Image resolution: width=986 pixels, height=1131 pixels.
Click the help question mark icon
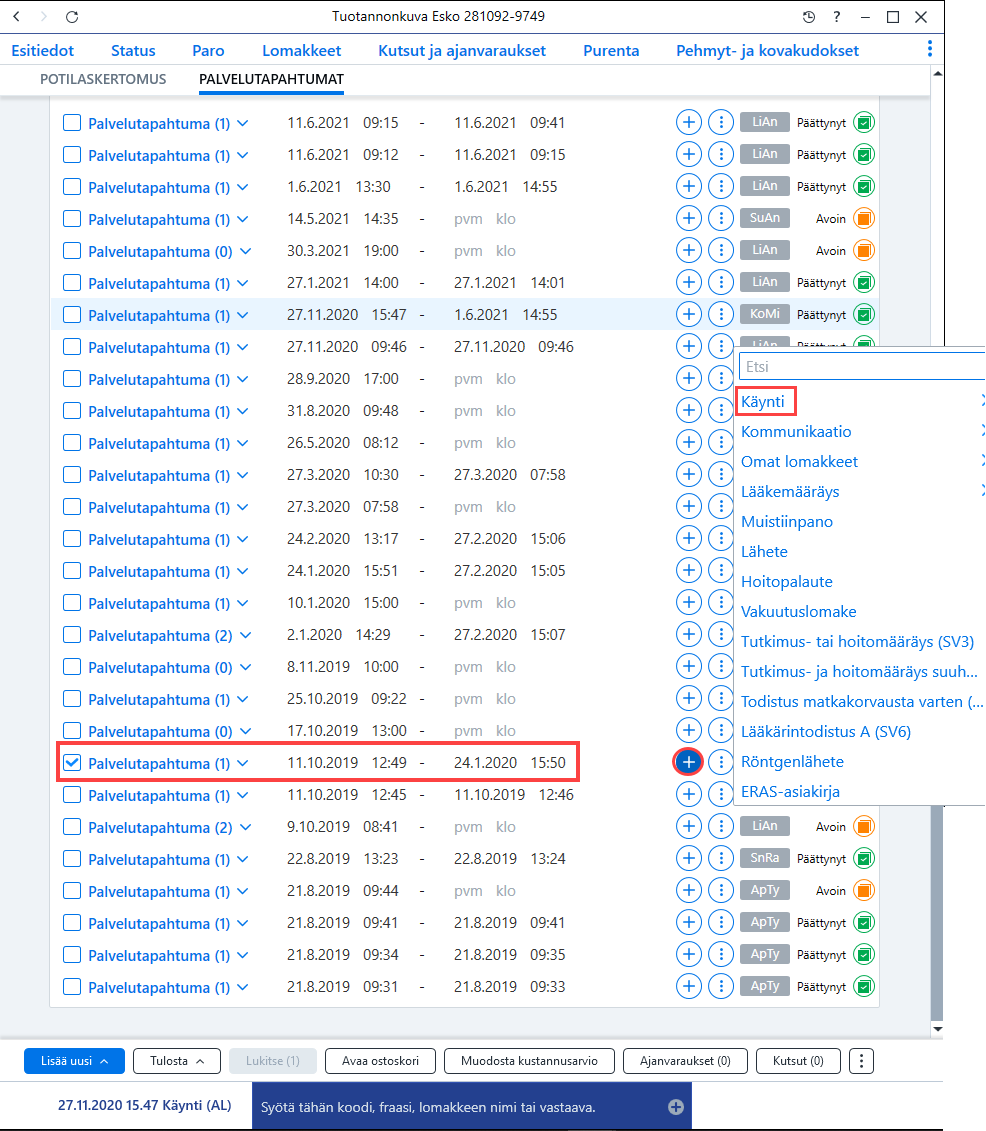click(x=837, y=17)
